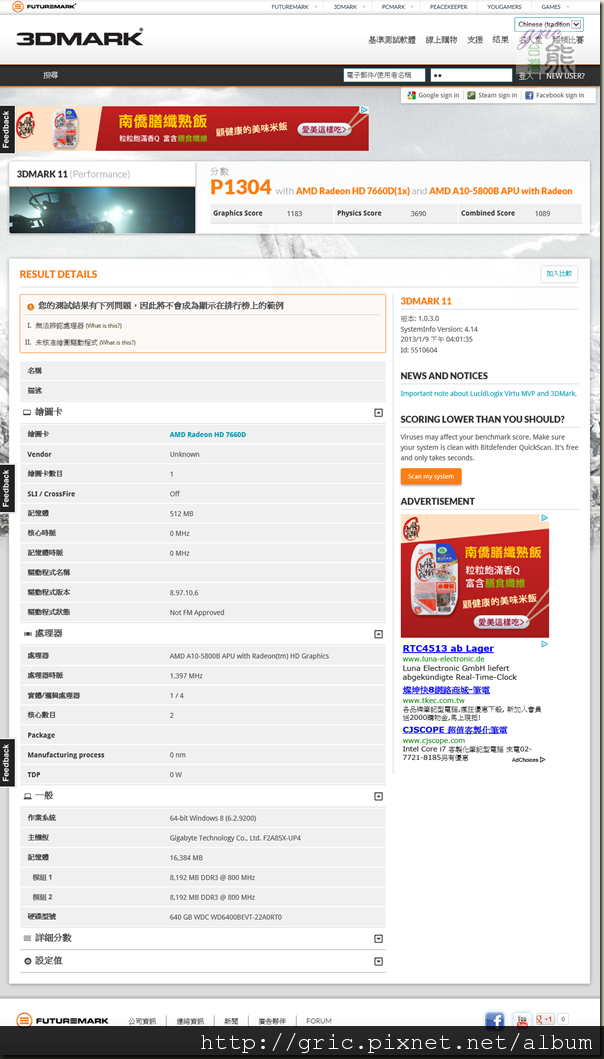
Task: Collapse the 處理器 section
Action: [378, 634]
